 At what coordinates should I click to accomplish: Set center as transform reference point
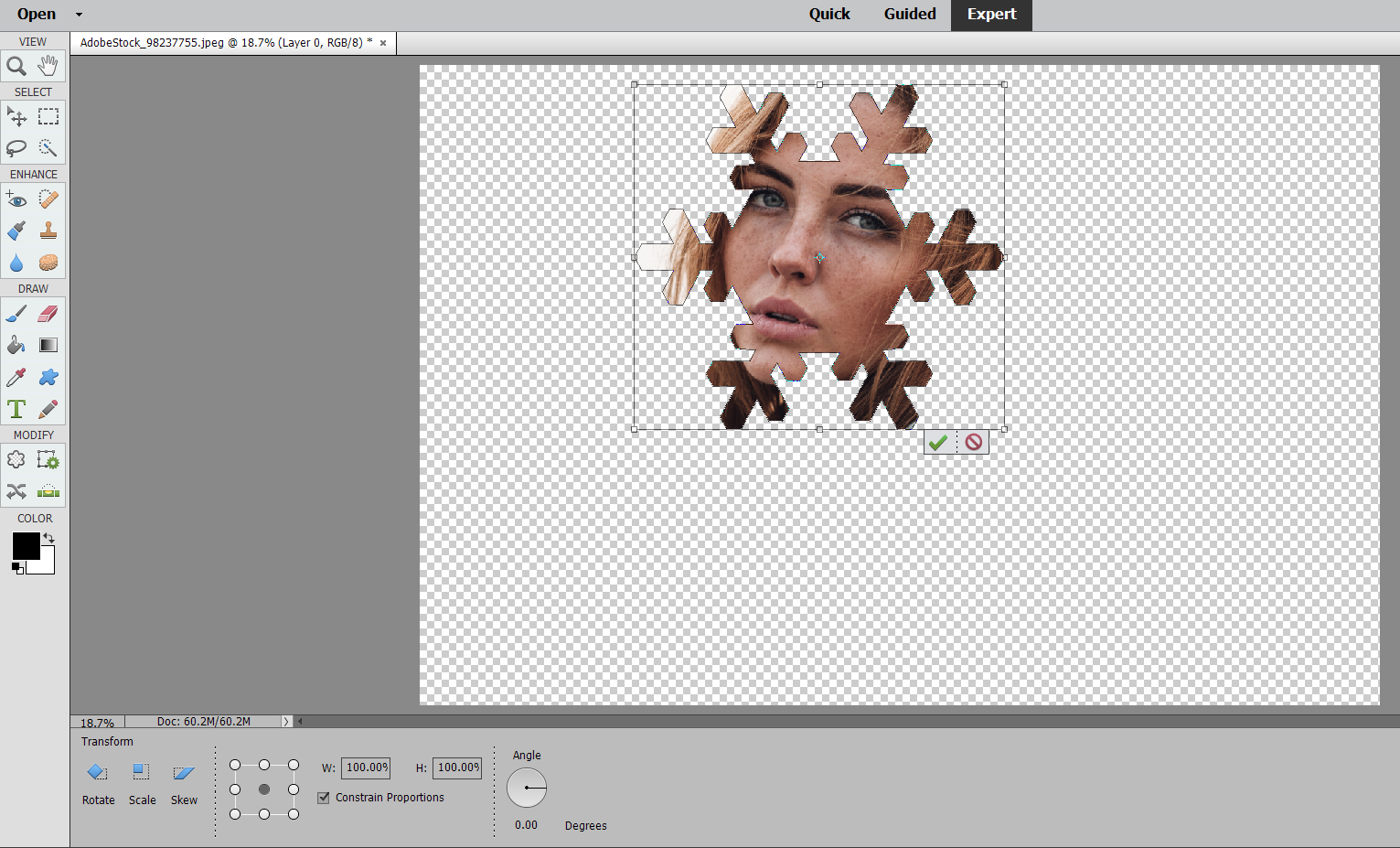click(263, 789)
